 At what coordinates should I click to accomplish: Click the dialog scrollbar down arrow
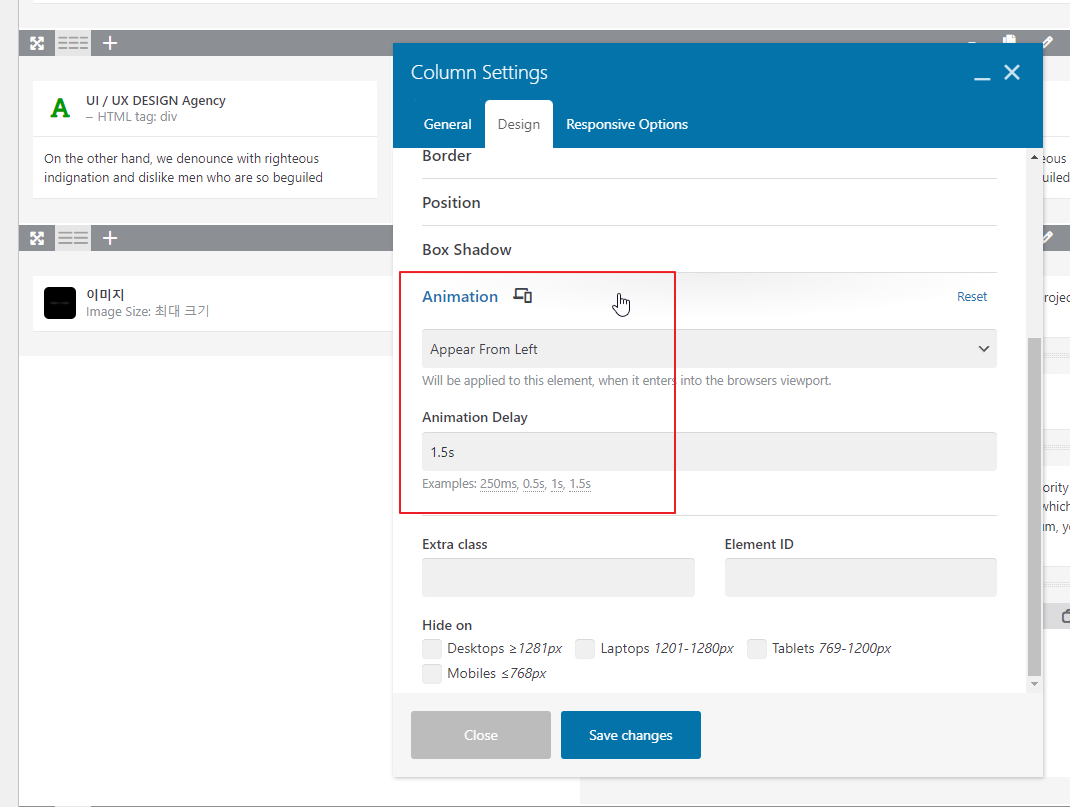[1035, 684]
